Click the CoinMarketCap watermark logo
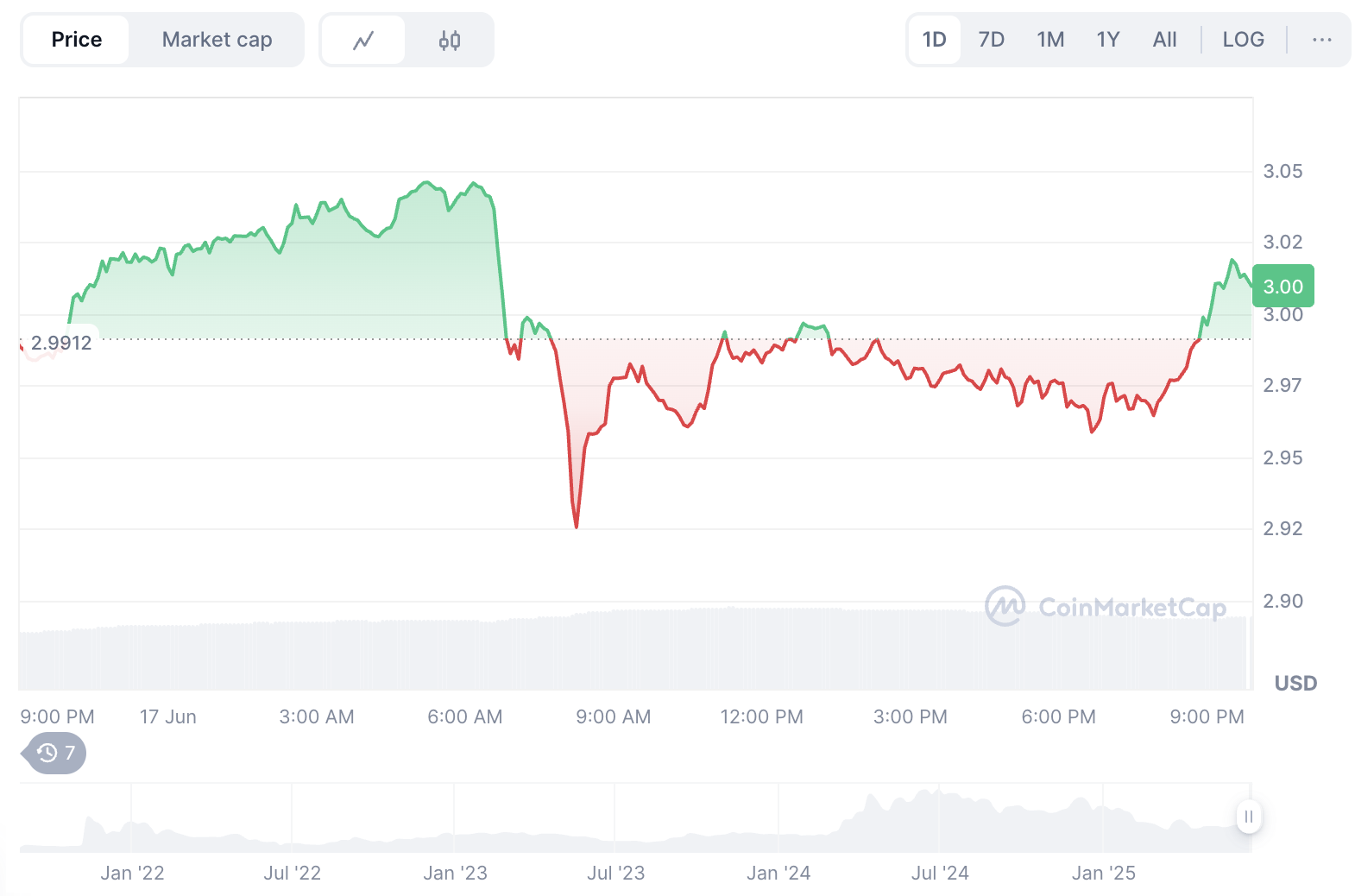Image resolution: width=1355 pixels, height=896 pixels. click(1106, 607)
